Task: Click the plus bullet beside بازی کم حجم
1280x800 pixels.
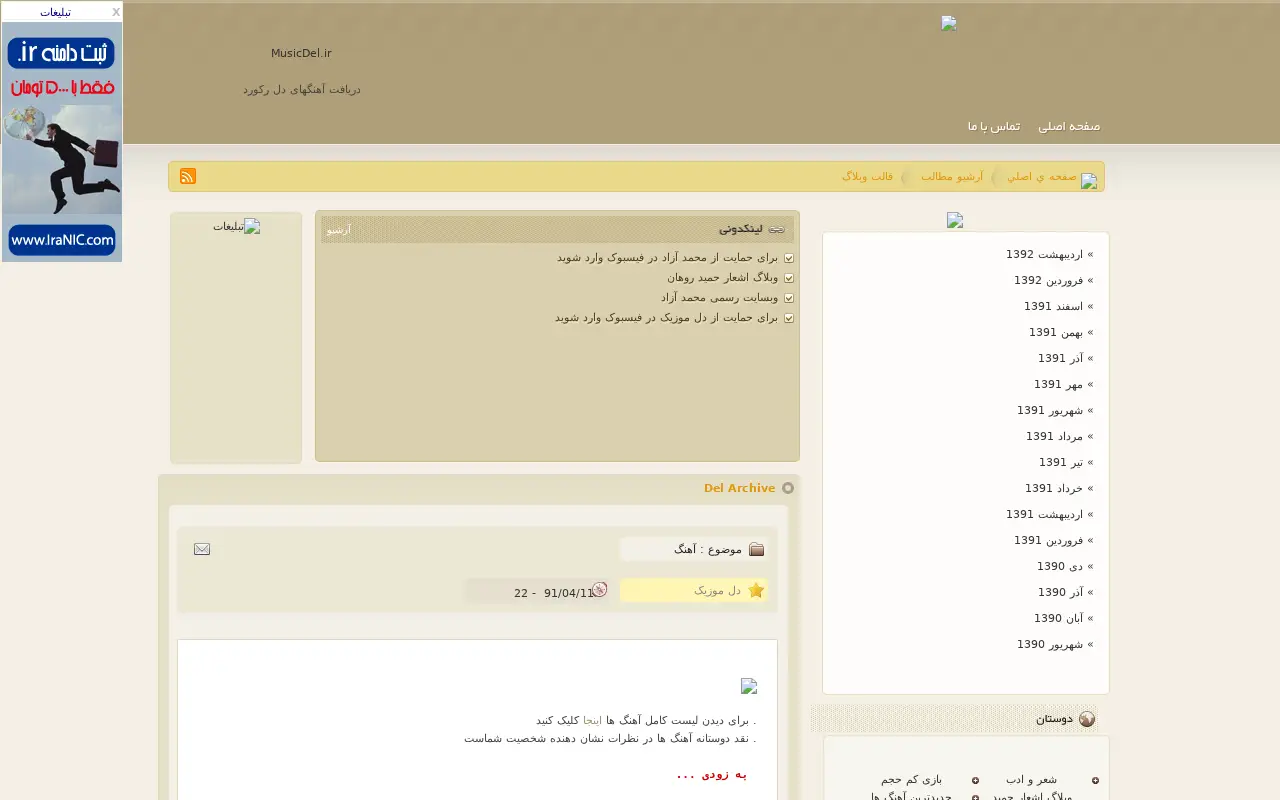Action: (x=975, y=780)
